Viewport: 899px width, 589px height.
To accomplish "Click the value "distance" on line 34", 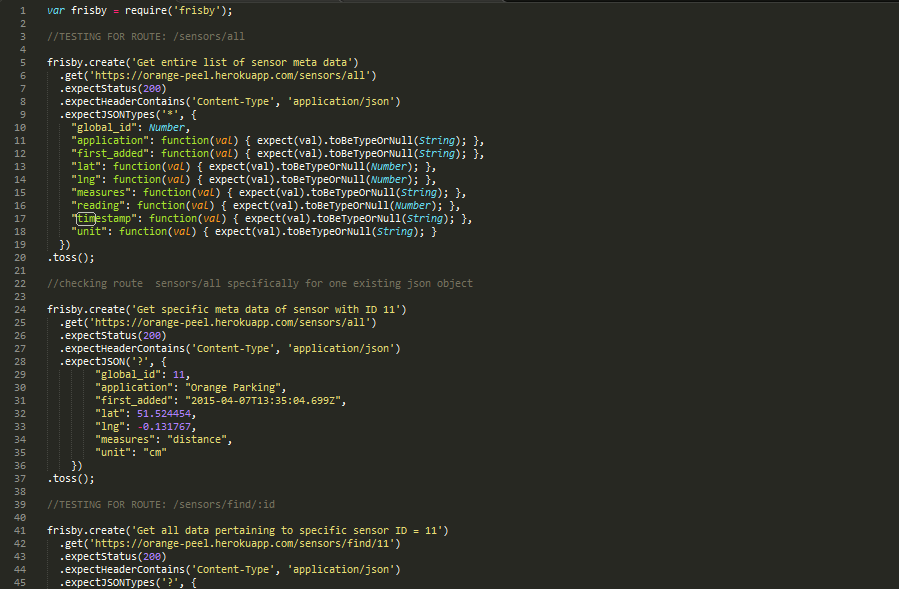I will coord(197,440).
